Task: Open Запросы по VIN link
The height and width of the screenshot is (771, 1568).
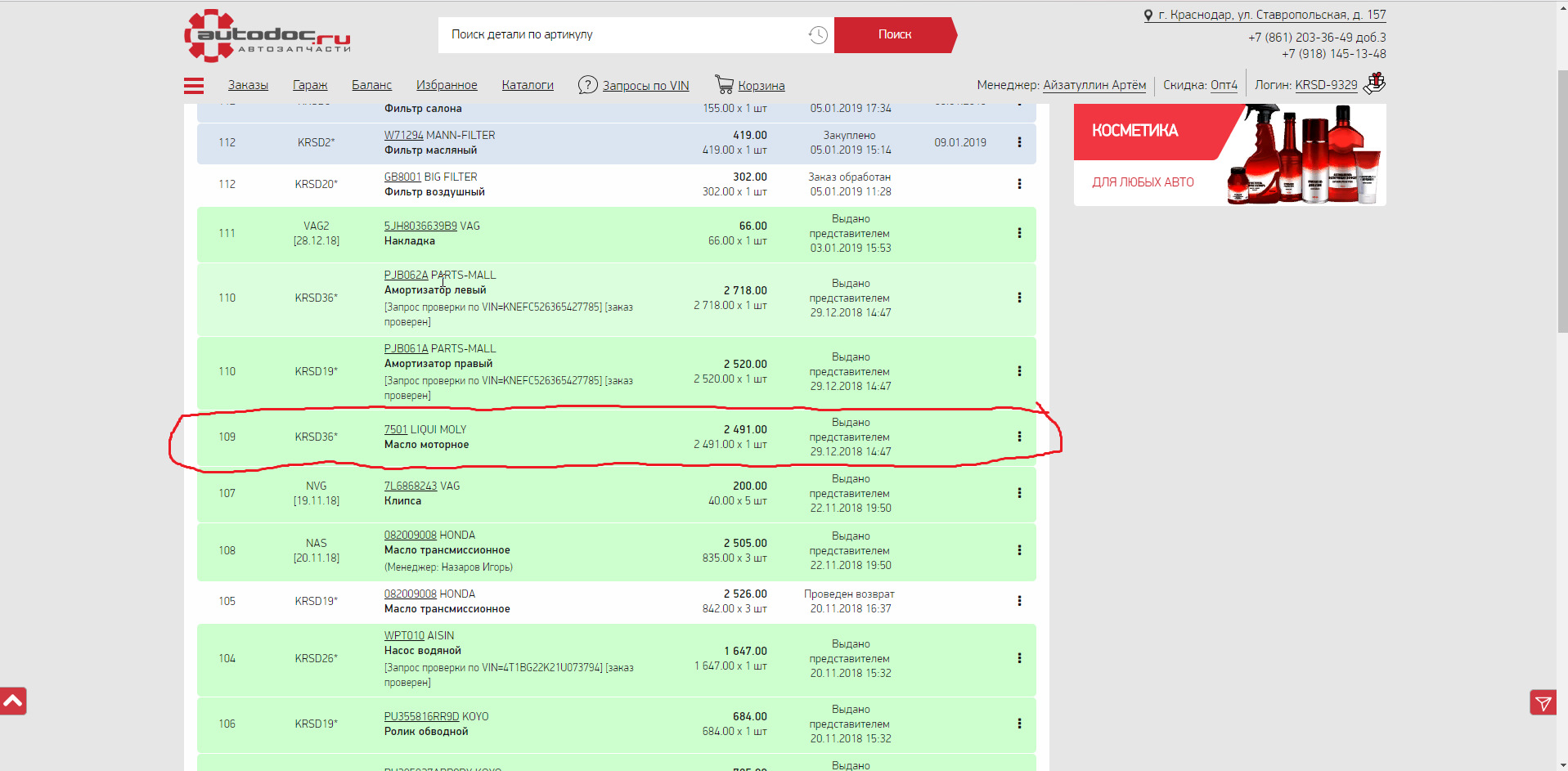Action: 645,86
